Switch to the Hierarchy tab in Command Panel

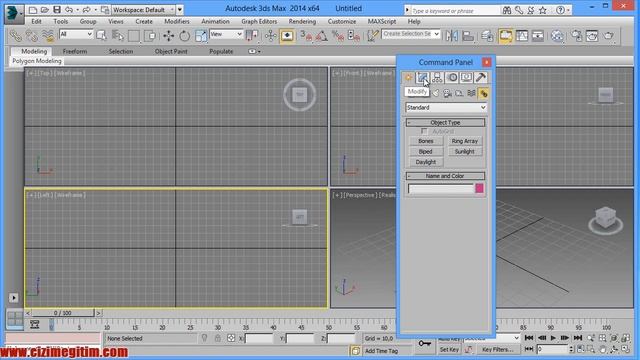click(437, 77)
